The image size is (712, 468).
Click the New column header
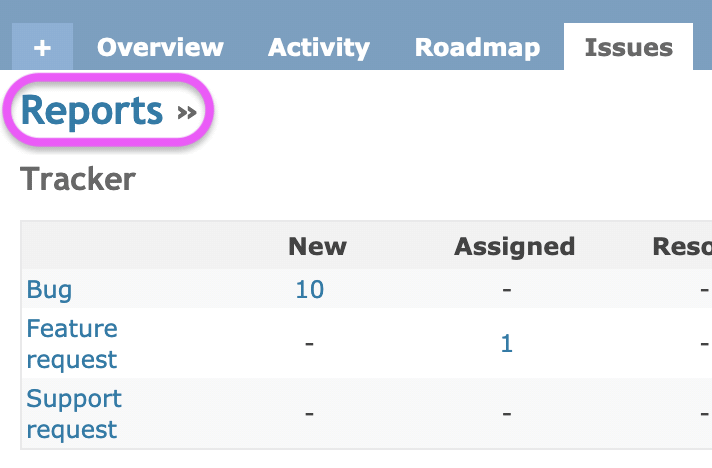(317, 246)
